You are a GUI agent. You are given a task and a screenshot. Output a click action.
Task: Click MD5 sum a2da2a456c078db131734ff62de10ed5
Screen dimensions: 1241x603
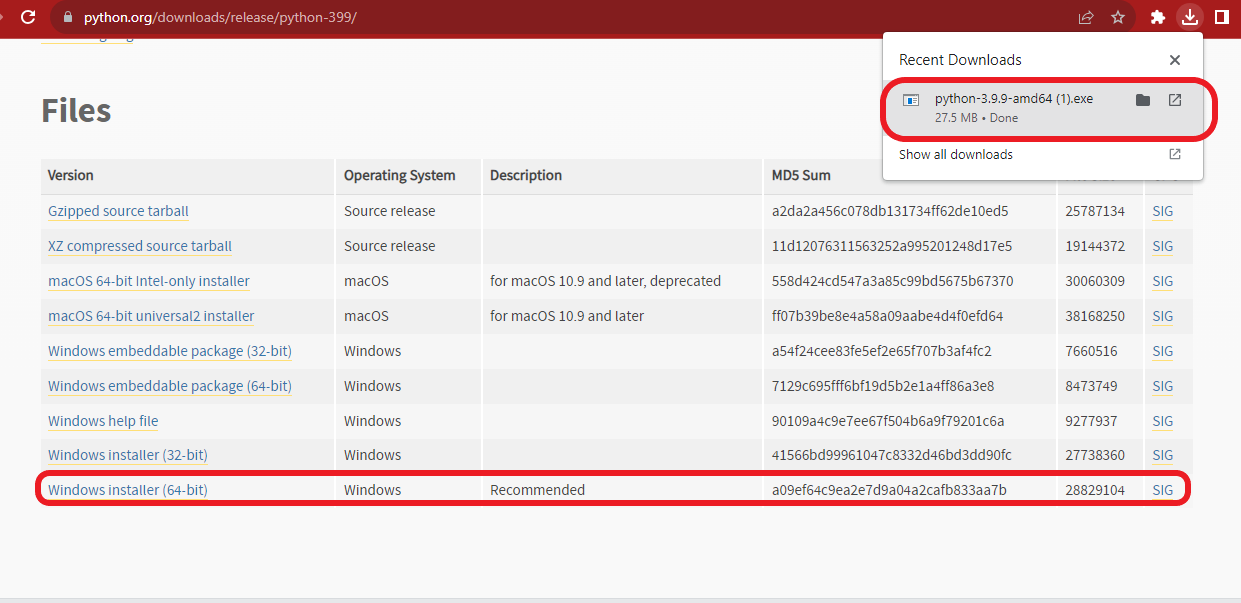(890, 211)
